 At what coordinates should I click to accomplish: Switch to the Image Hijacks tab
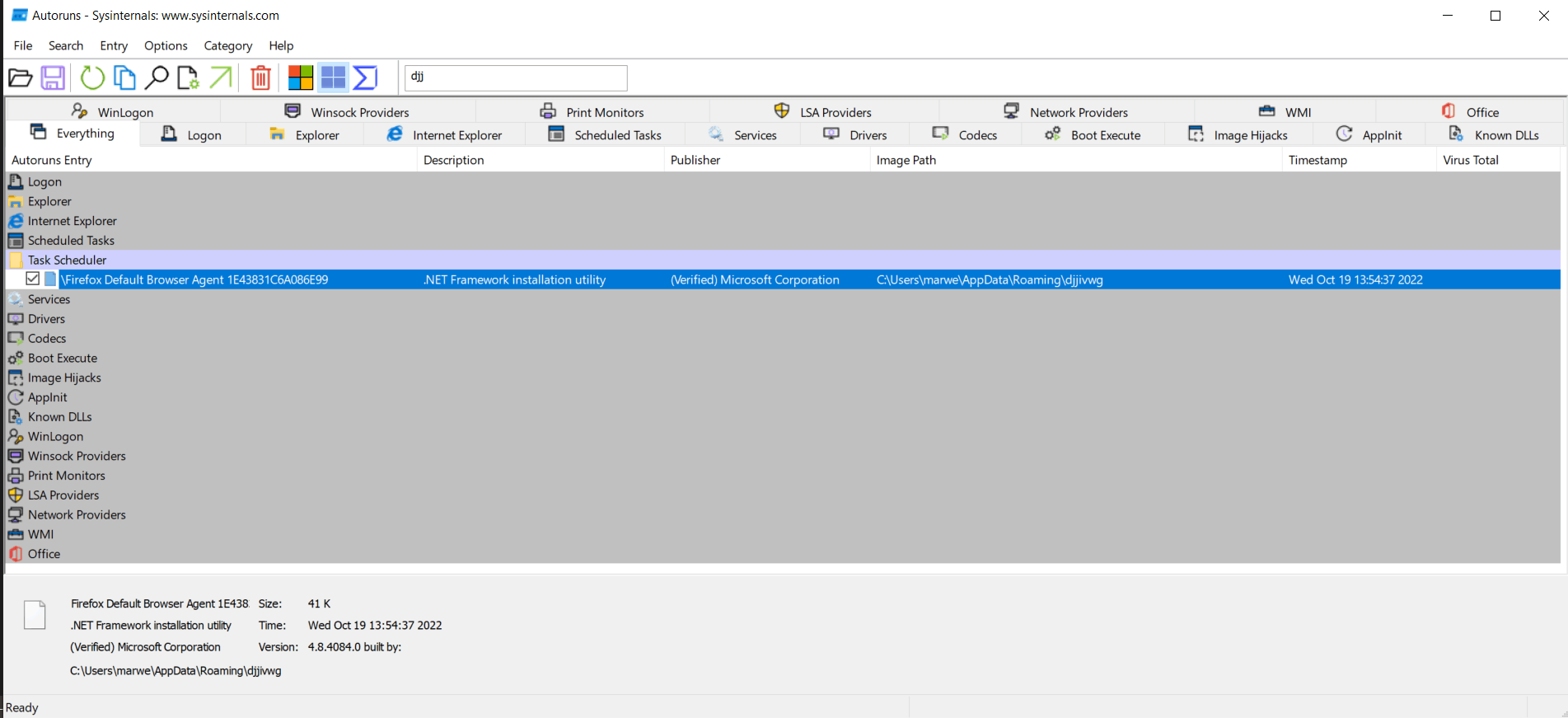coord(1238,134)
